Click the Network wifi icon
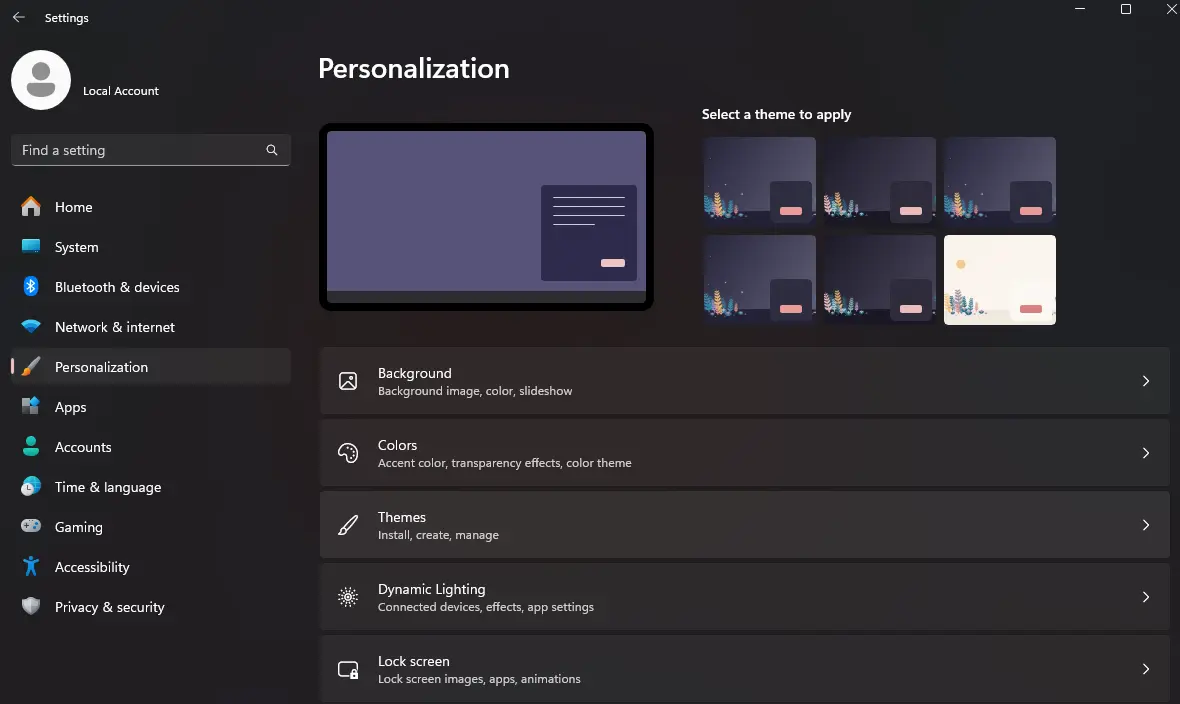The width and height of the screenshot is (1180, 704). 31,327
